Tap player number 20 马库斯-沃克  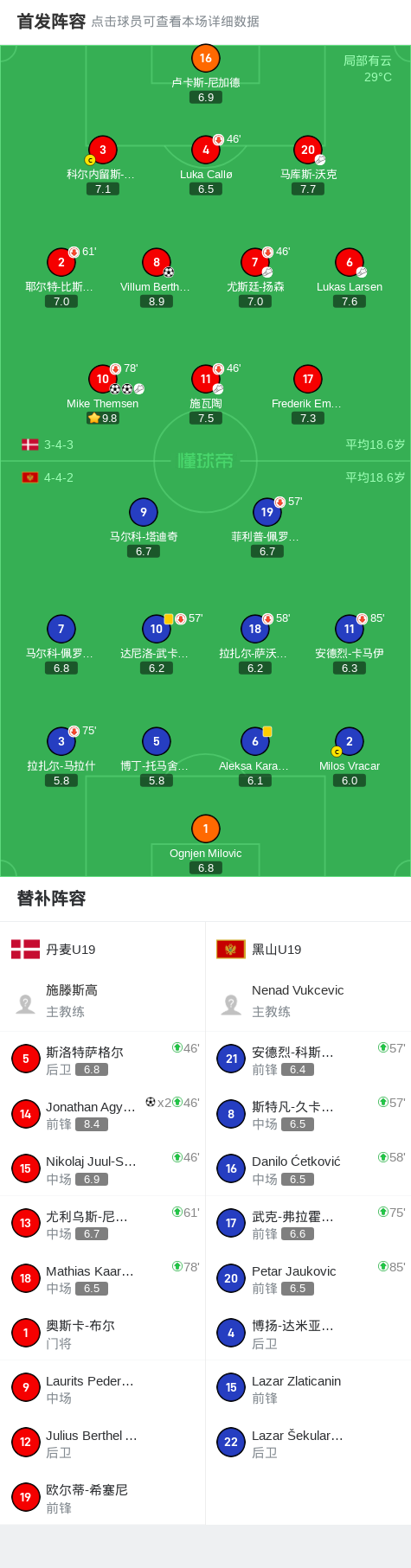tap(308, 150)
